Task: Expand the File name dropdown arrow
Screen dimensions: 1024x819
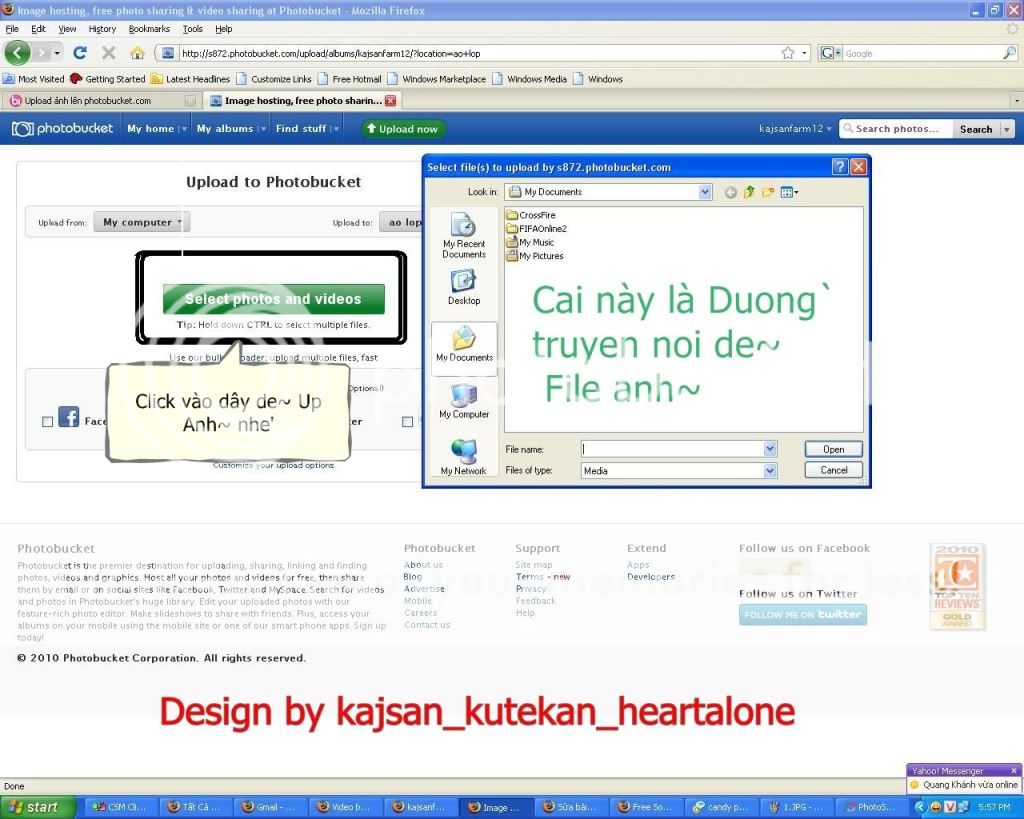Action: [x=771, y=449]
